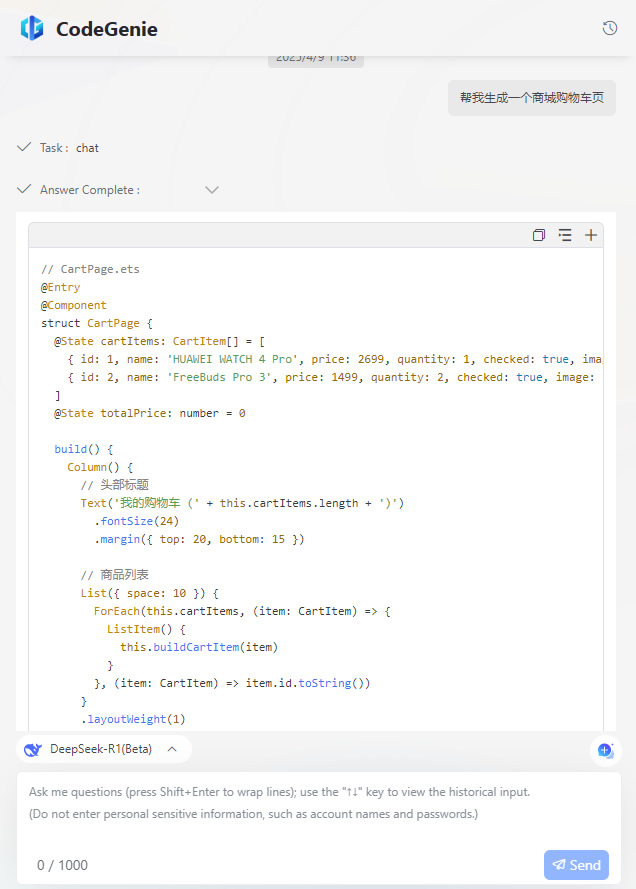Click the DeepSeek whale logo icon

click(x=33, y=750)
